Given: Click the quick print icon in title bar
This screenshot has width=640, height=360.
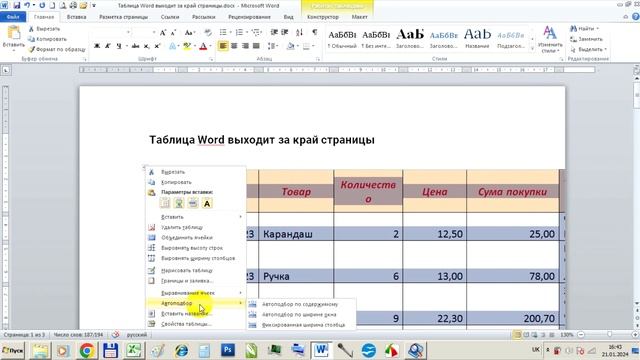Looking at the screenshot, I should 73,6.
